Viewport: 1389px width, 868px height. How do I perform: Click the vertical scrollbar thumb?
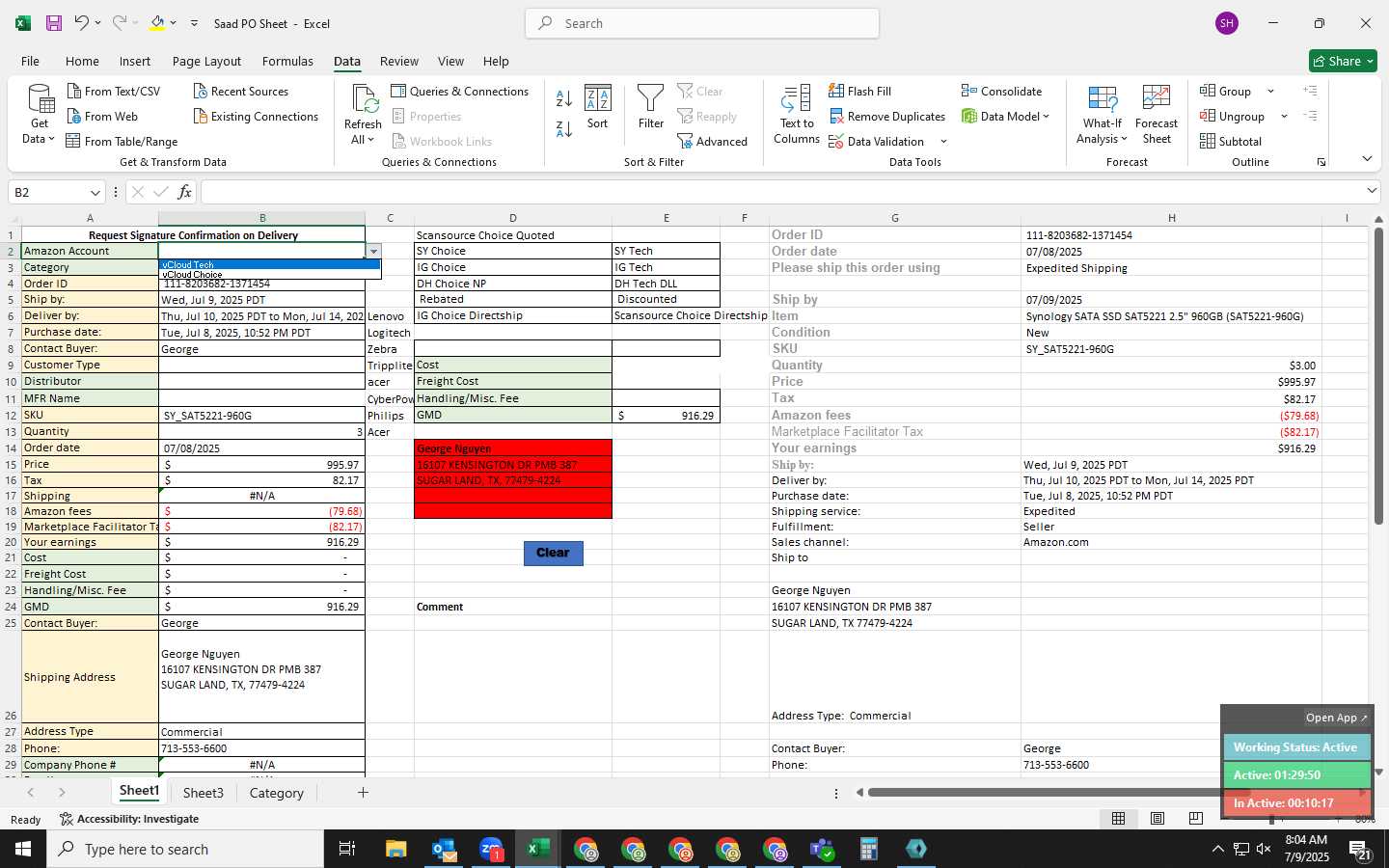click(1378, 376)
